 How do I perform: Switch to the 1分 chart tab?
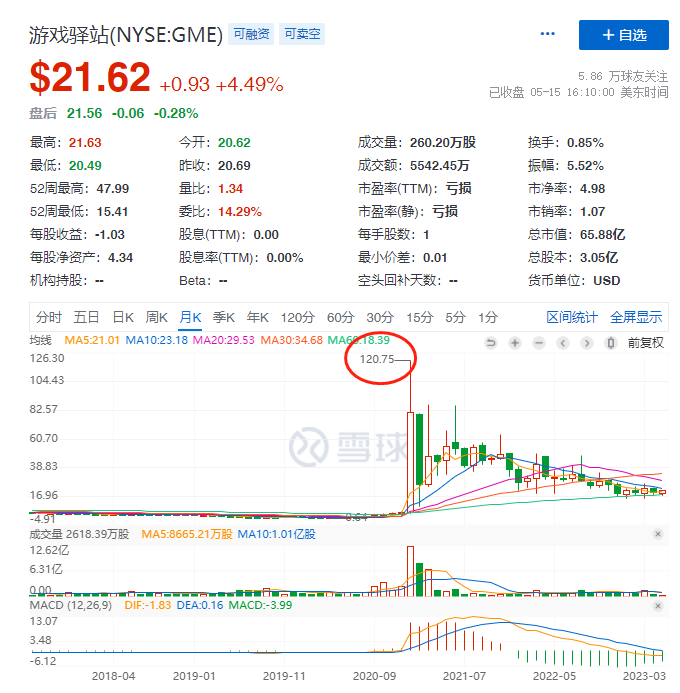click(x=488, y=317)
